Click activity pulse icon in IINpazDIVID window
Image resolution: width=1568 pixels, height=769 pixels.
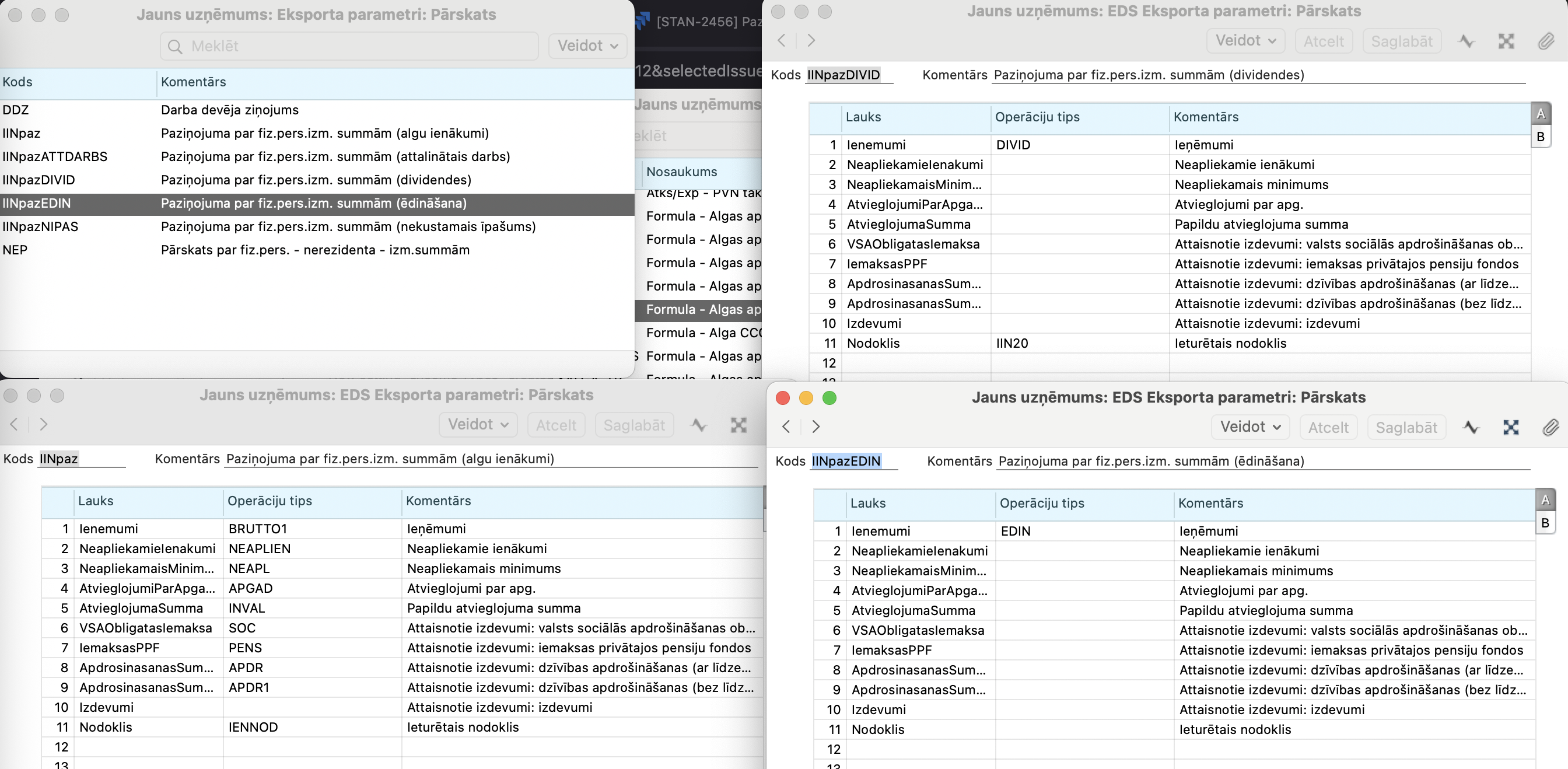(x=1466, y=41)
